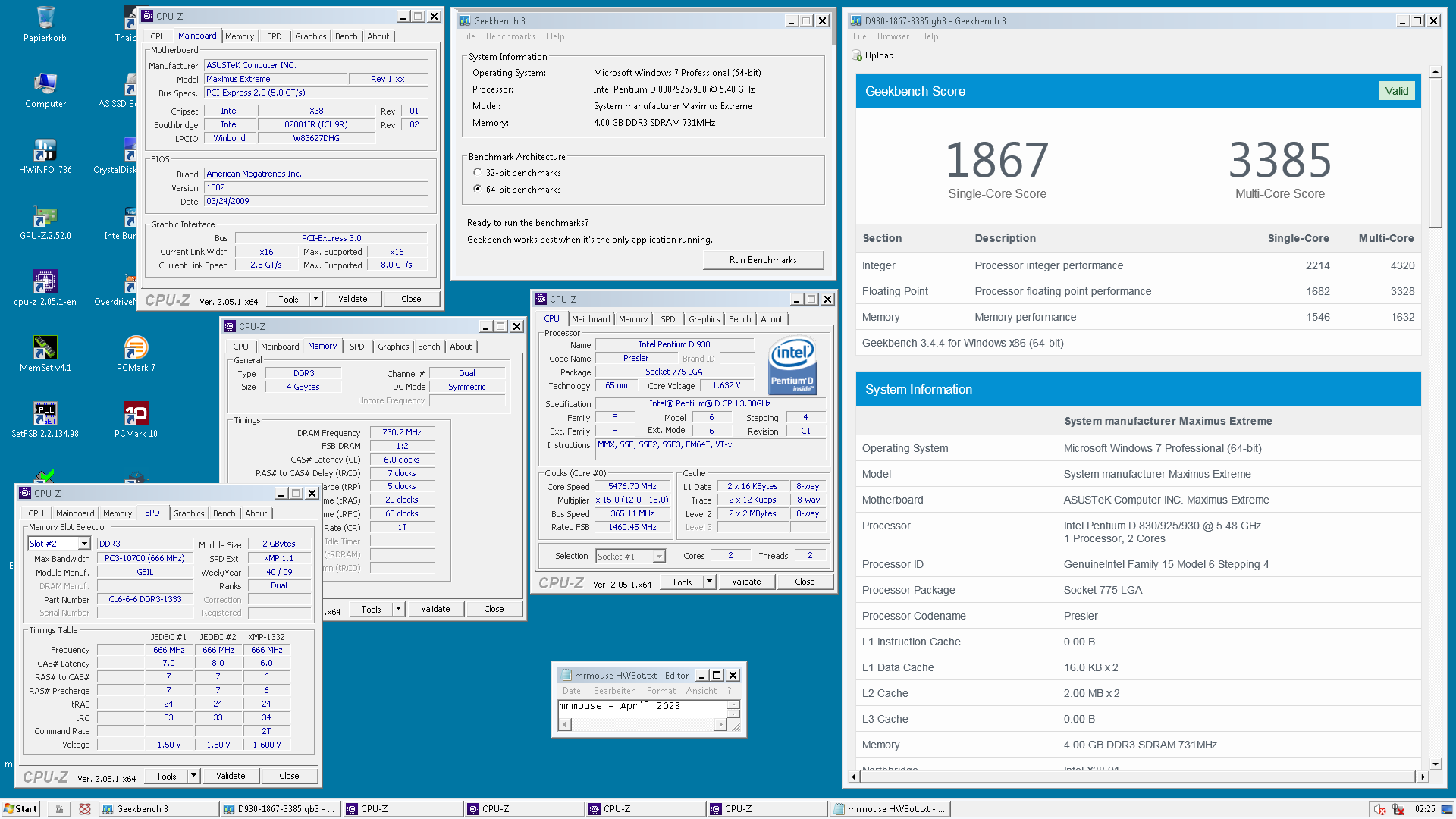This screenshot has height=819, width=1456.
Task: Select 64-bit benchmarks radio button
Action: tap(477, 189)
